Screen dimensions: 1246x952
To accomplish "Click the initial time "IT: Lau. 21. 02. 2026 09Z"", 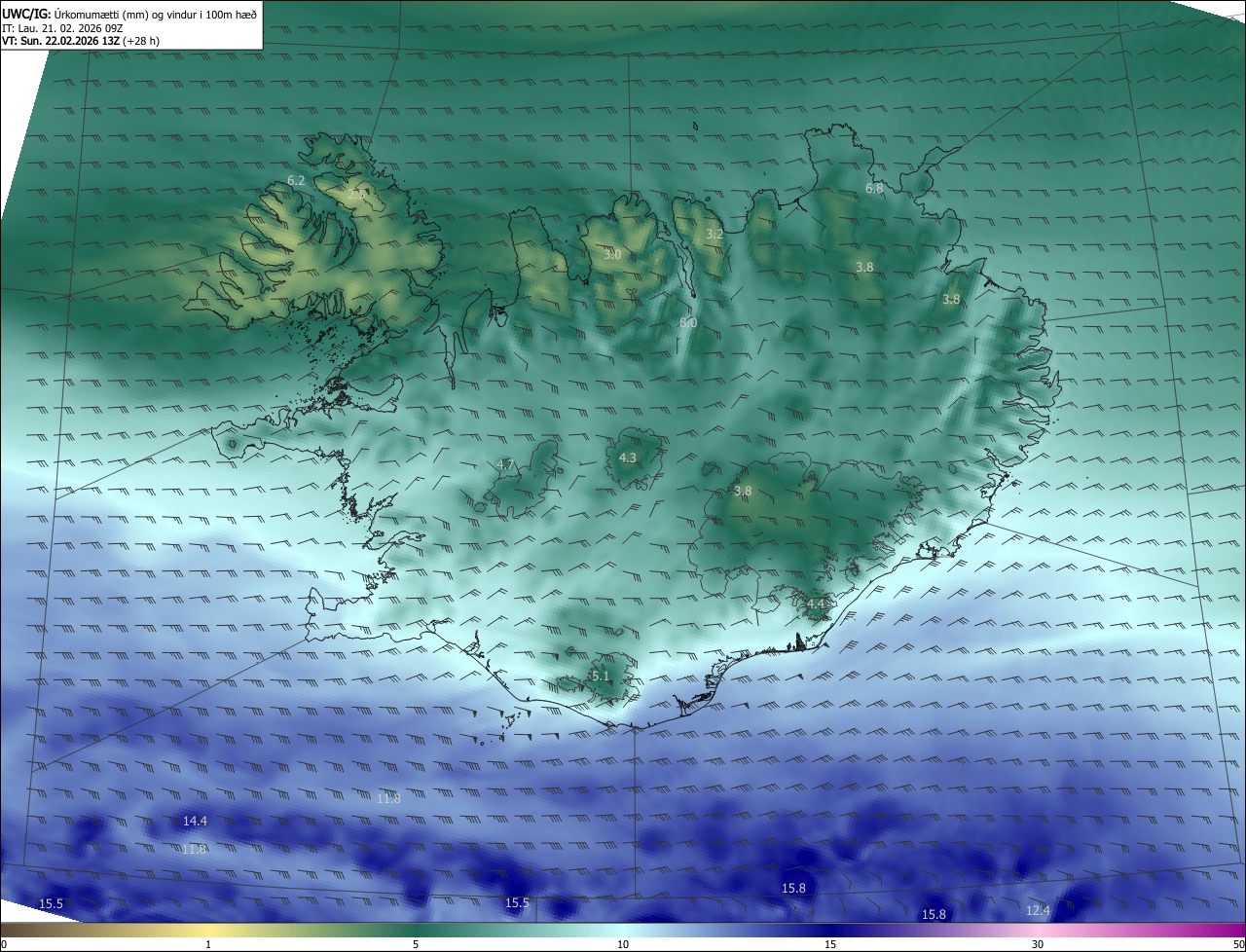I will tap(62, 28).
